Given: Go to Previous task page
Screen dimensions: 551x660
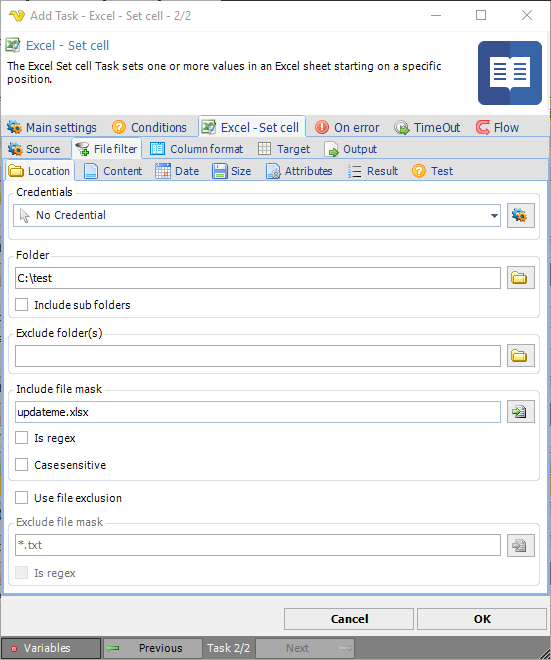Looking at the screenshot, I should pyautogui.click(x=153, y=648).
